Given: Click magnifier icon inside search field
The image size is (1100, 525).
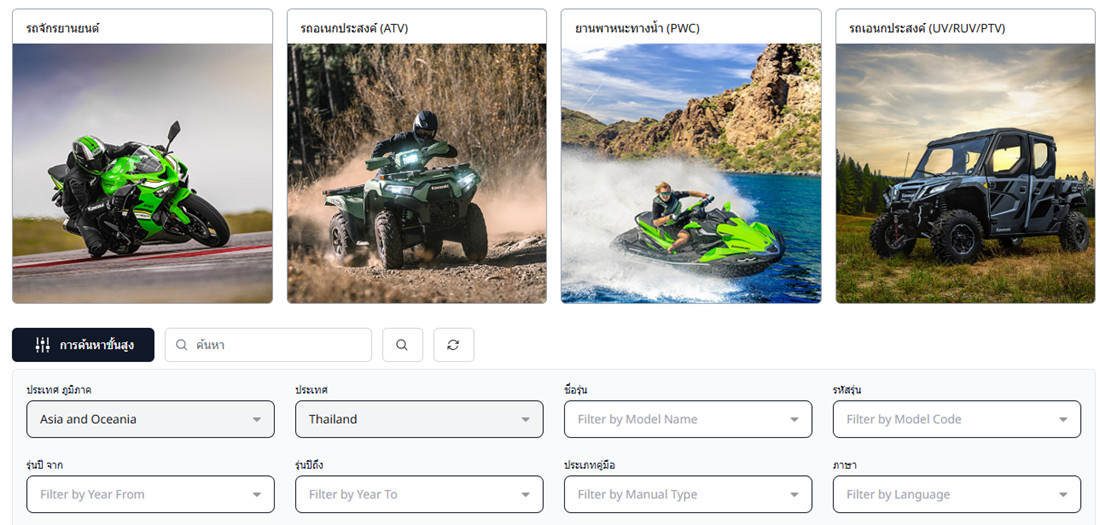Looking at the screenshot, I should [181, 345].
